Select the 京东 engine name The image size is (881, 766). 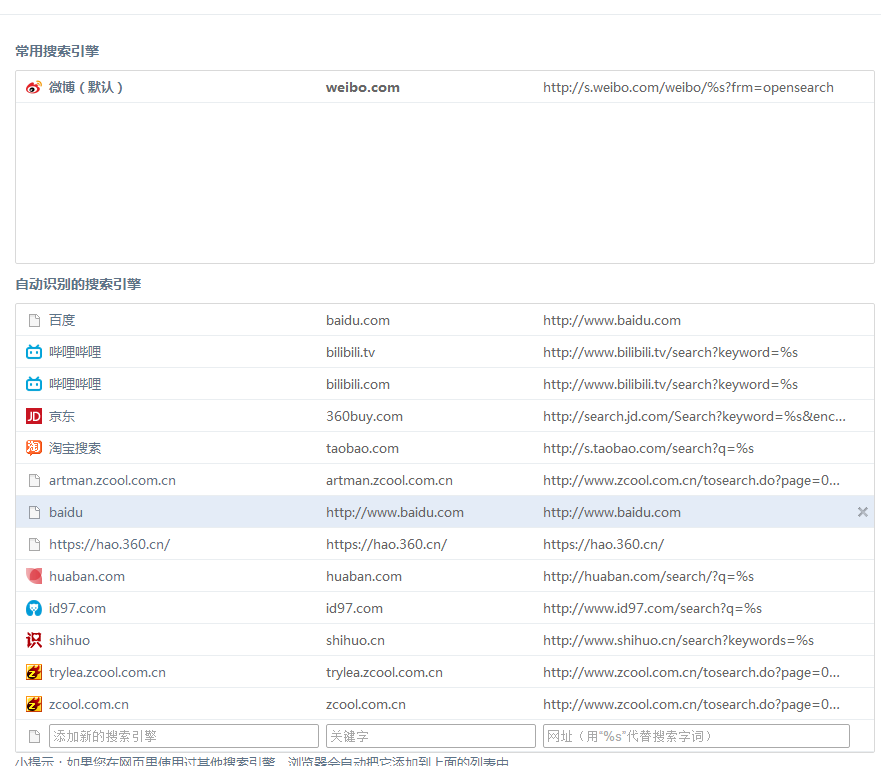(x=62, y=416)
